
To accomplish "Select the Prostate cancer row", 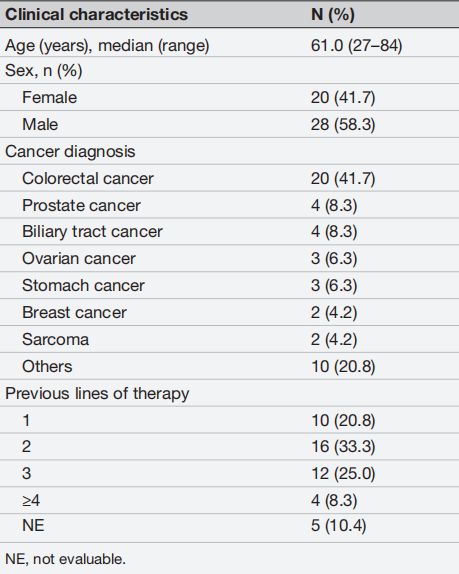I will pyautogui.click(x=230, y=205).
